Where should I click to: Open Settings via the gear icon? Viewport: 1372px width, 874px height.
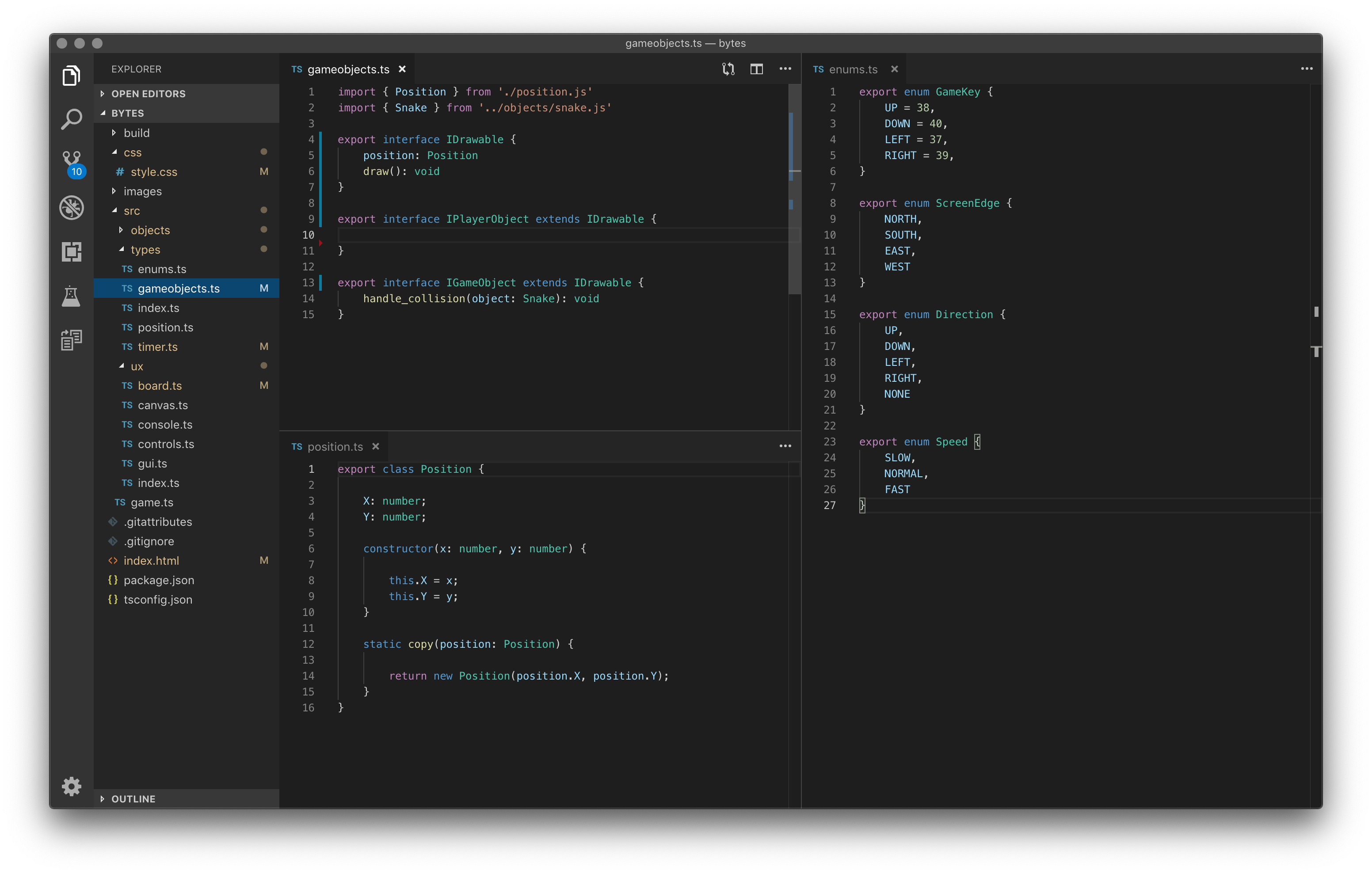click(71, 786)
